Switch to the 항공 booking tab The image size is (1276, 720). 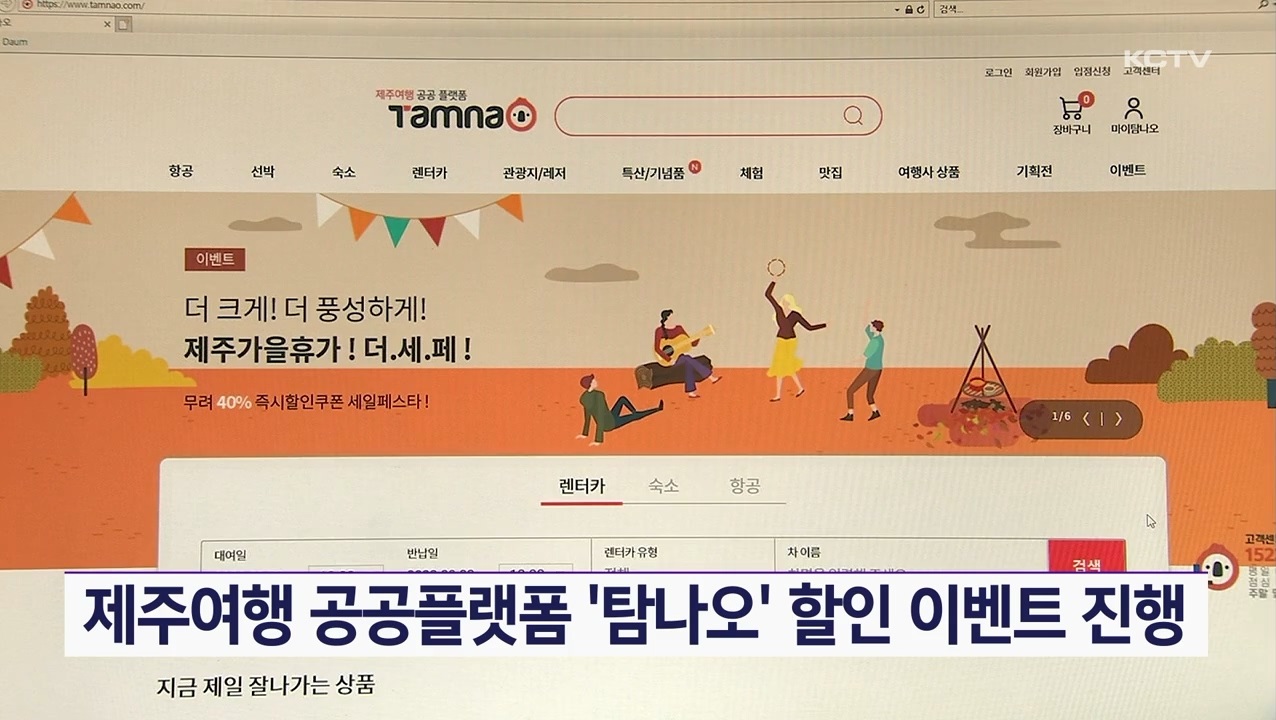point(744,486)
